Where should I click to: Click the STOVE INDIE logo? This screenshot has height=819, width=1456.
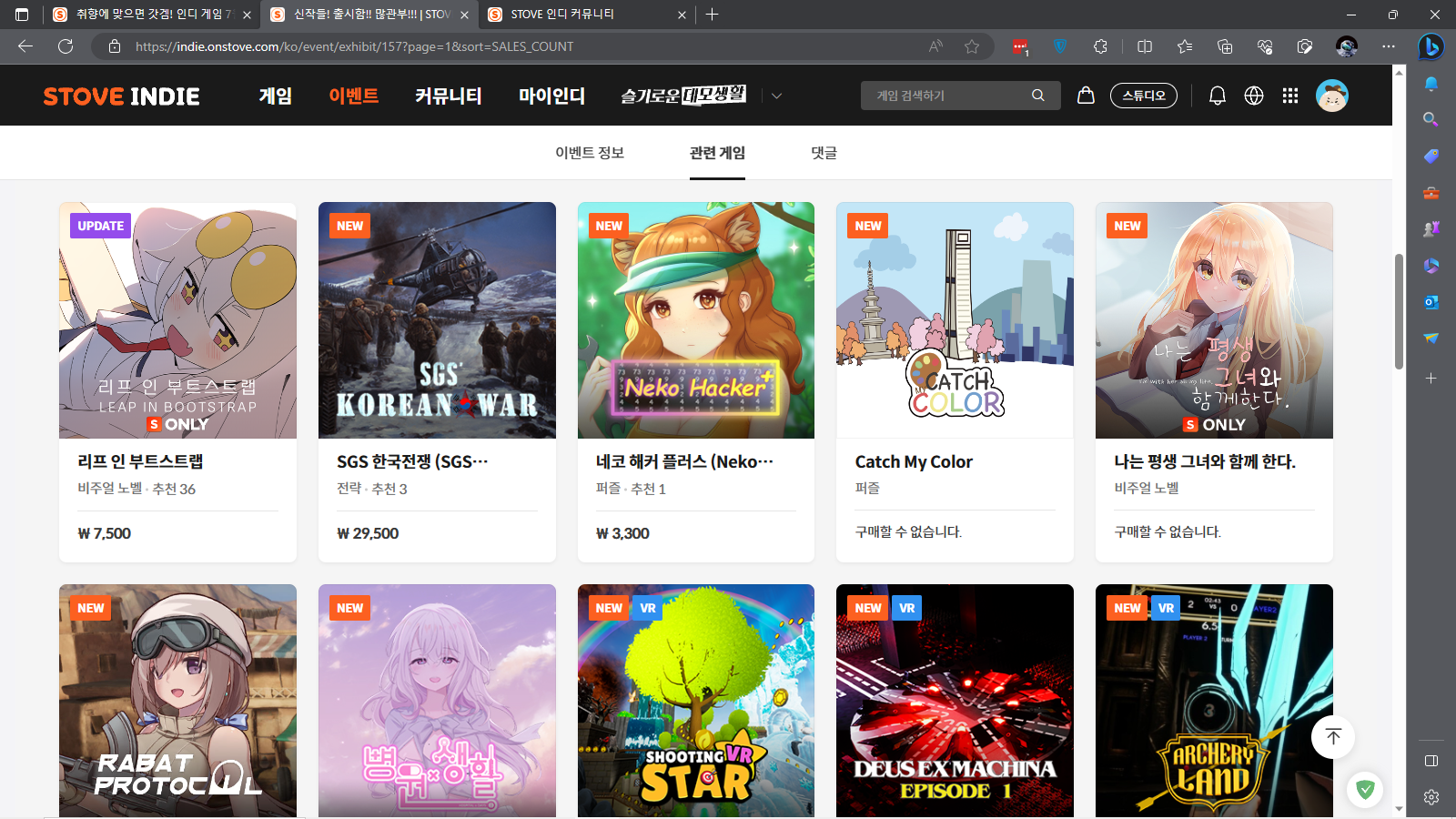click(122, 96)
